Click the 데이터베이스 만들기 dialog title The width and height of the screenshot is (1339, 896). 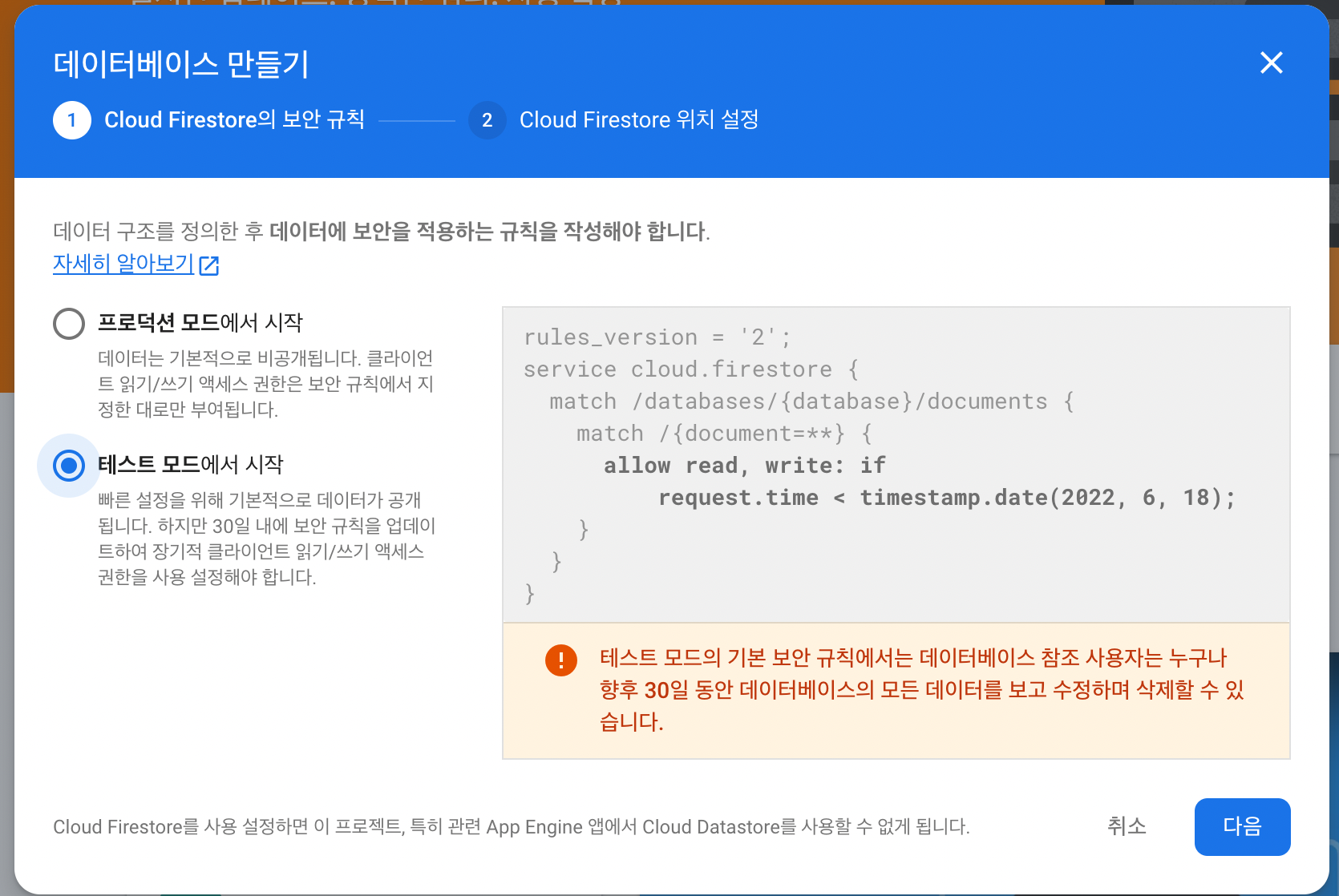(181, 64)
